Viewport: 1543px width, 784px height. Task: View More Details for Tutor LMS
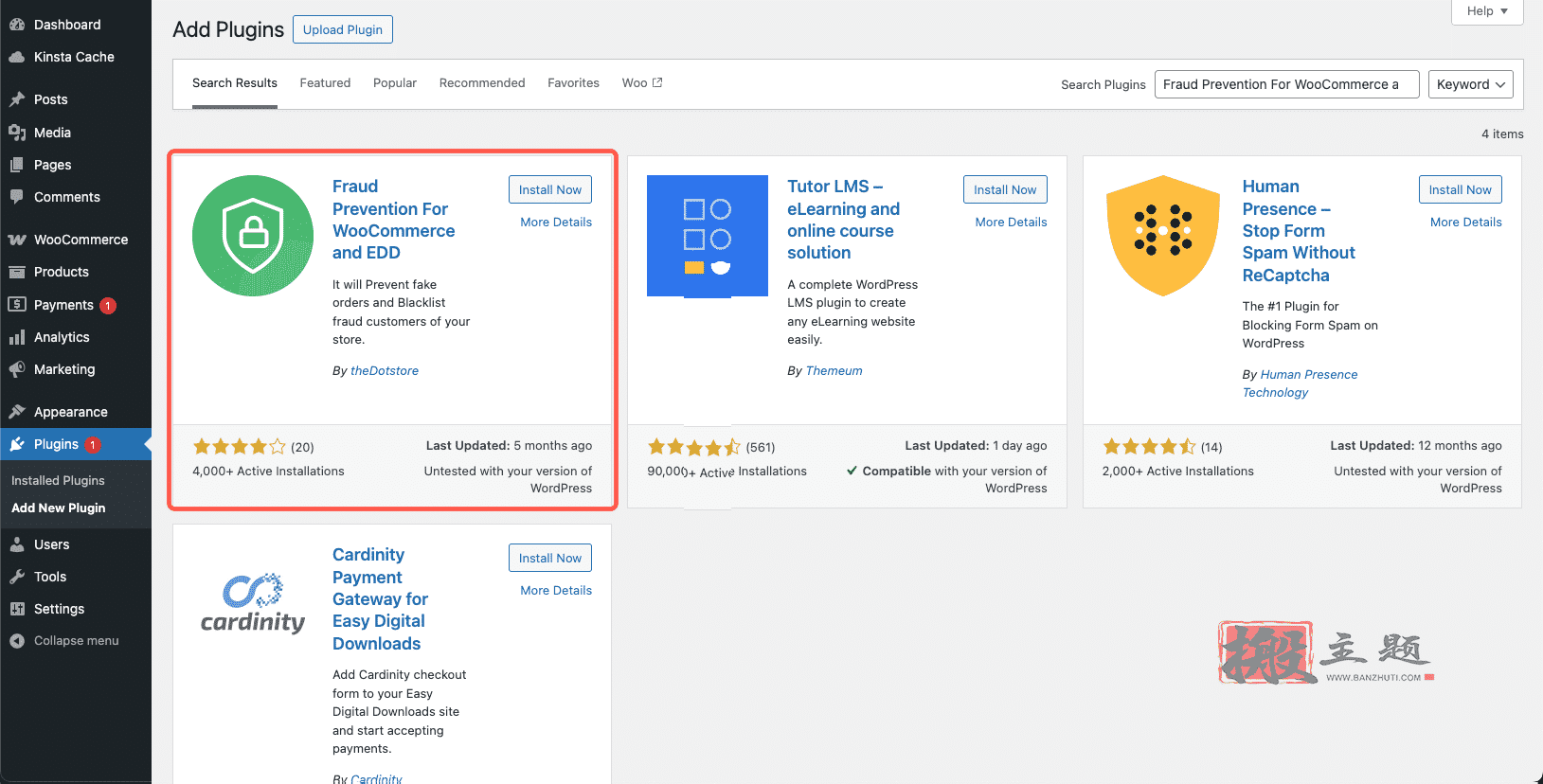[x=1011, y=222]
